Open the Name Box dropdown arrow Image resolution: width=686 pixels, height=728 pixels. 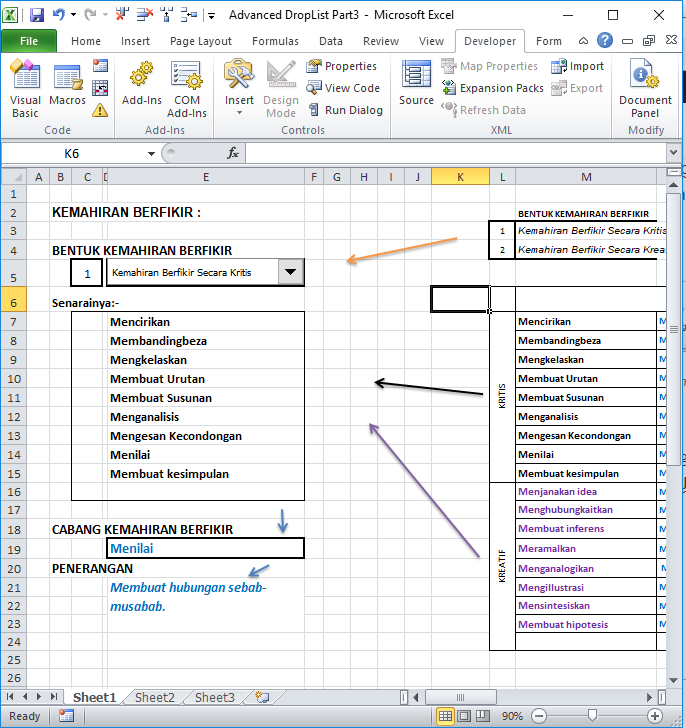tap(151, 153)
